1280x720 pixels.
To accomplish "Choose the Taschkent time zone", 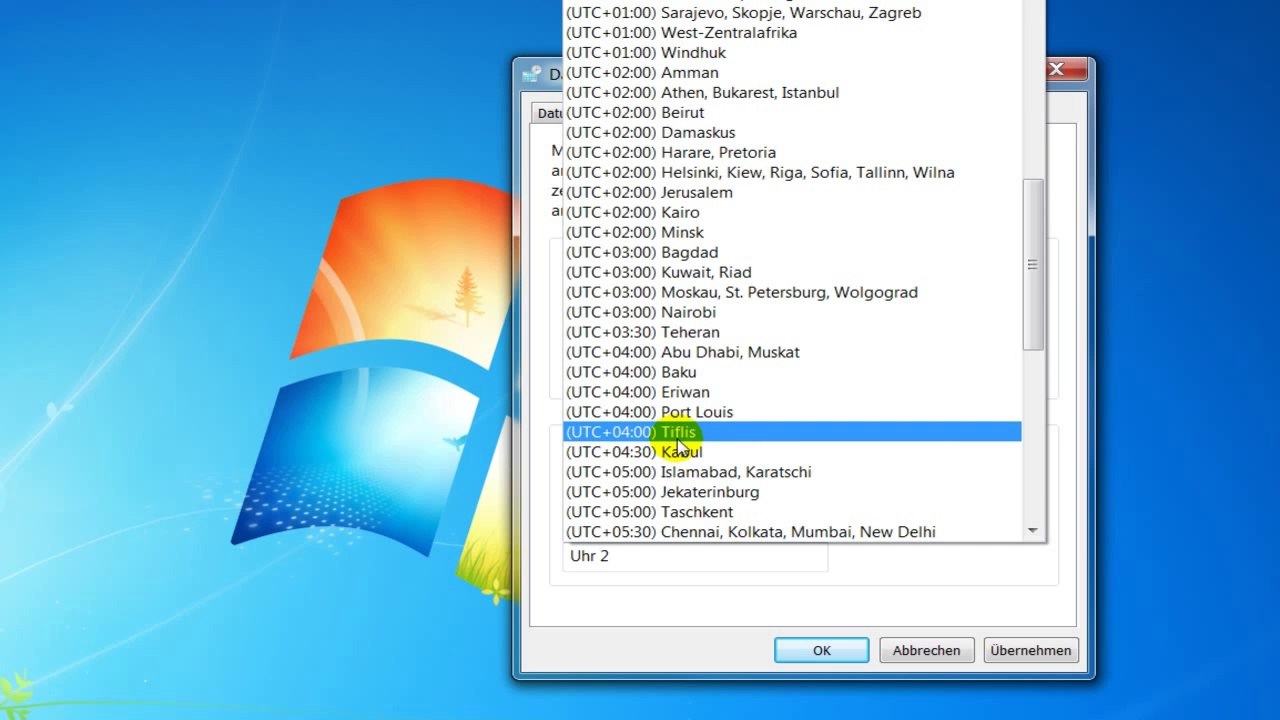I will [x=792, y=512].
